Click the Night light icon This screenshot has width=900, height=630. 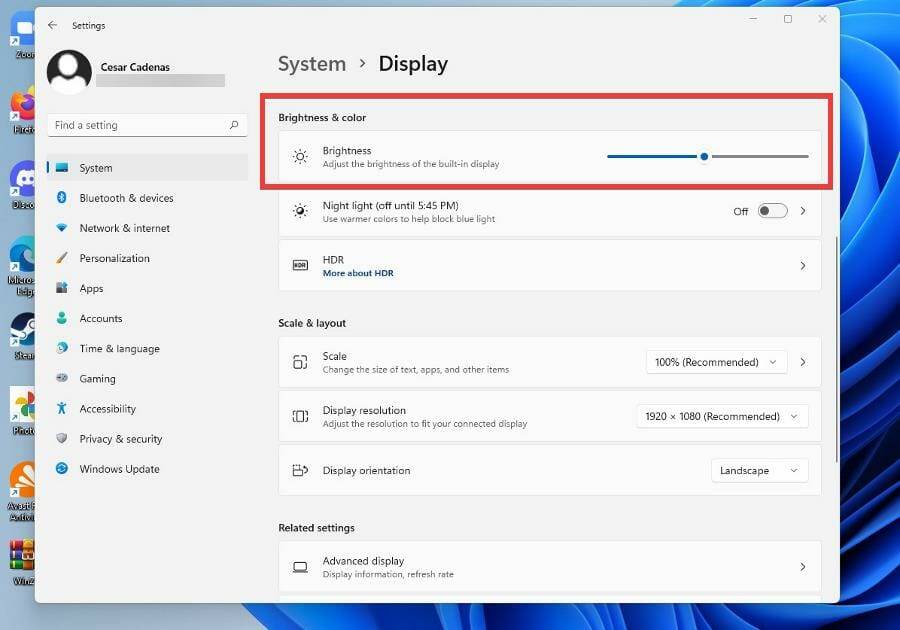(x=299, y=211)
